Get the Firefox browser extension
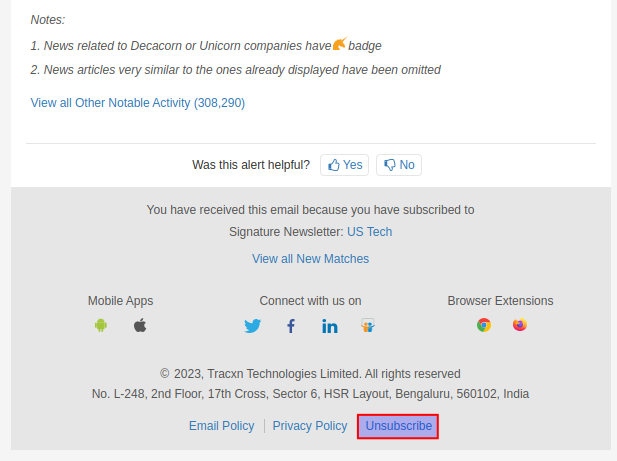 coord(520,325)
